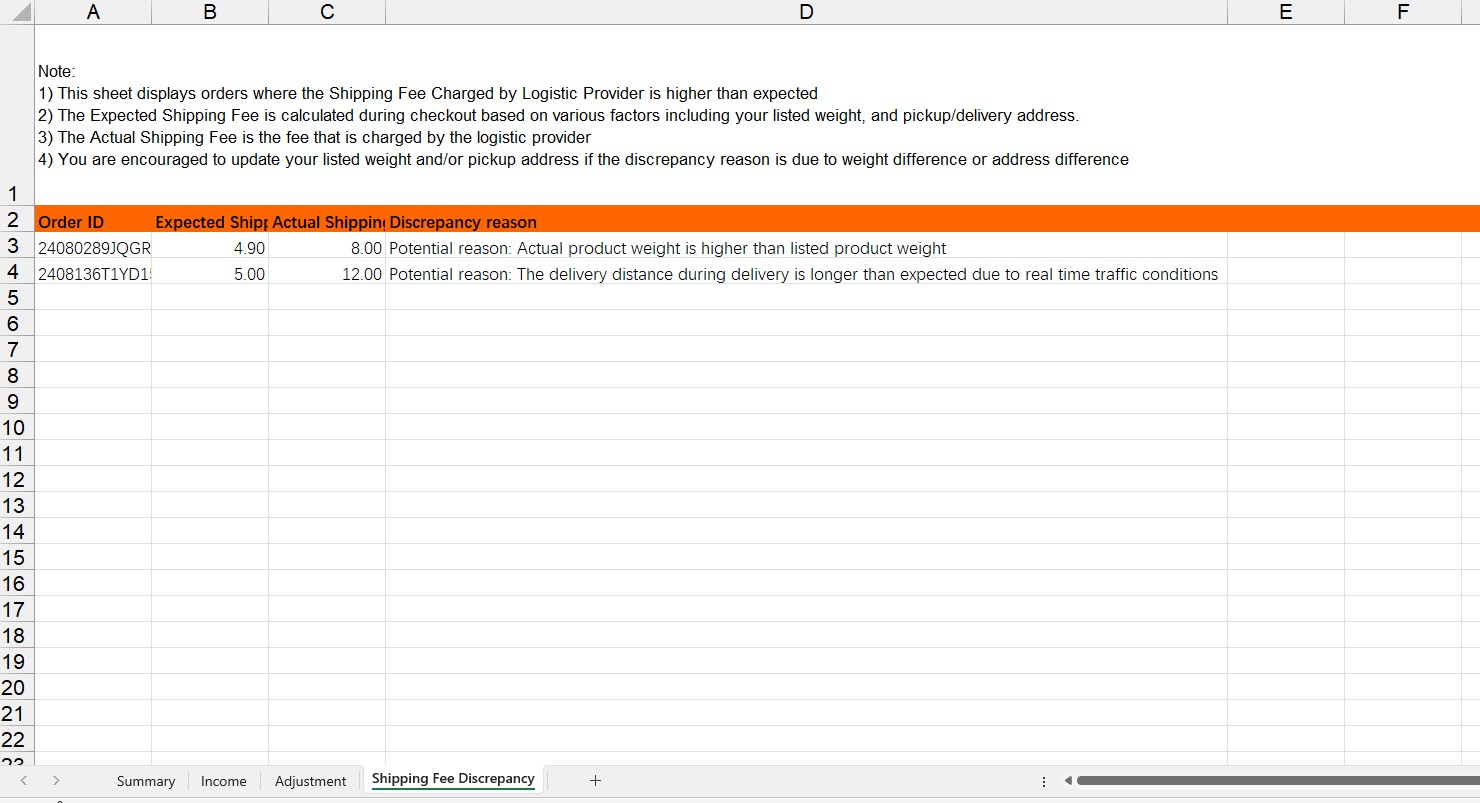
Task: Click the Discrepancy reason header cell
Action: 806,222
